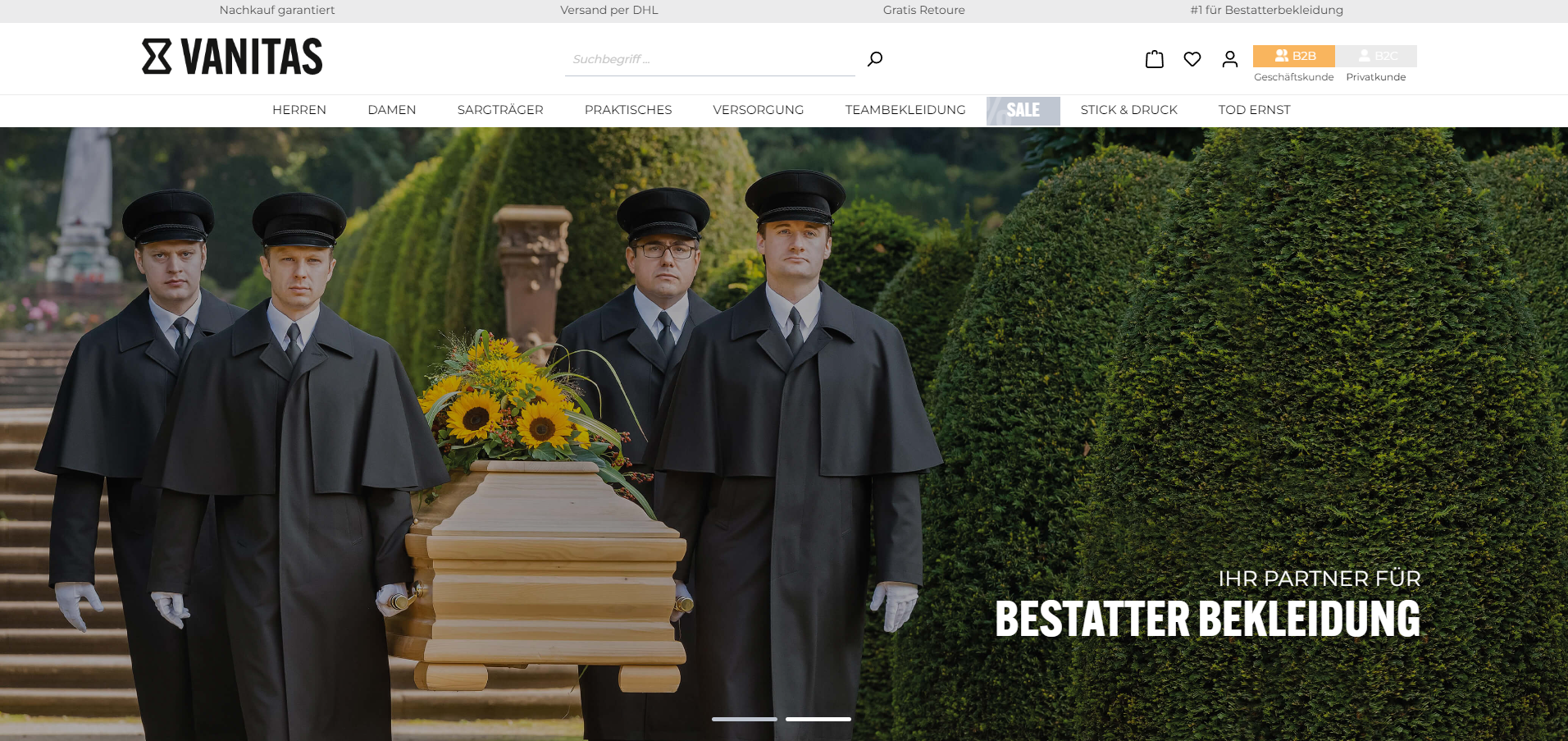Click the Vanitas logo
The image size is (1568, 741).
(232, 57)
